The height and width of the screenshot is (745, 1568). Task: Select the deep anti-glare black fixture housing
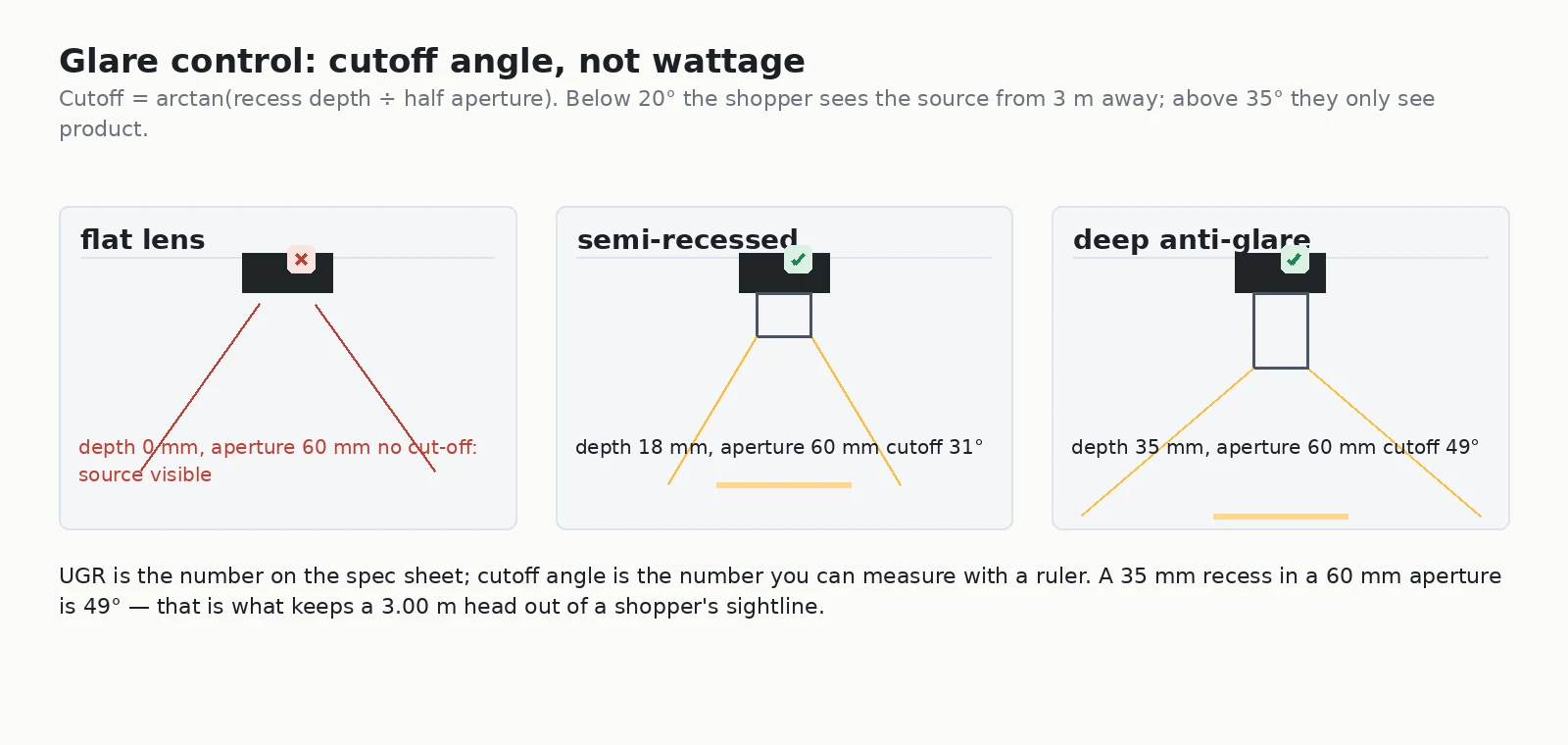pos(1280,273)
